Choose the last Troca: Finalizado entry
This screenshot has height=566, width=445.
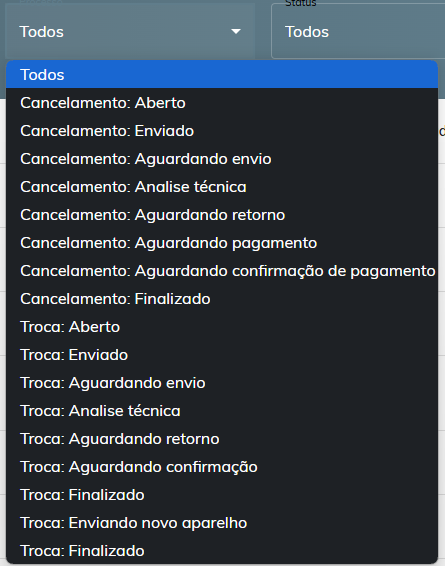pyautogui.click(x=222, y=551)
